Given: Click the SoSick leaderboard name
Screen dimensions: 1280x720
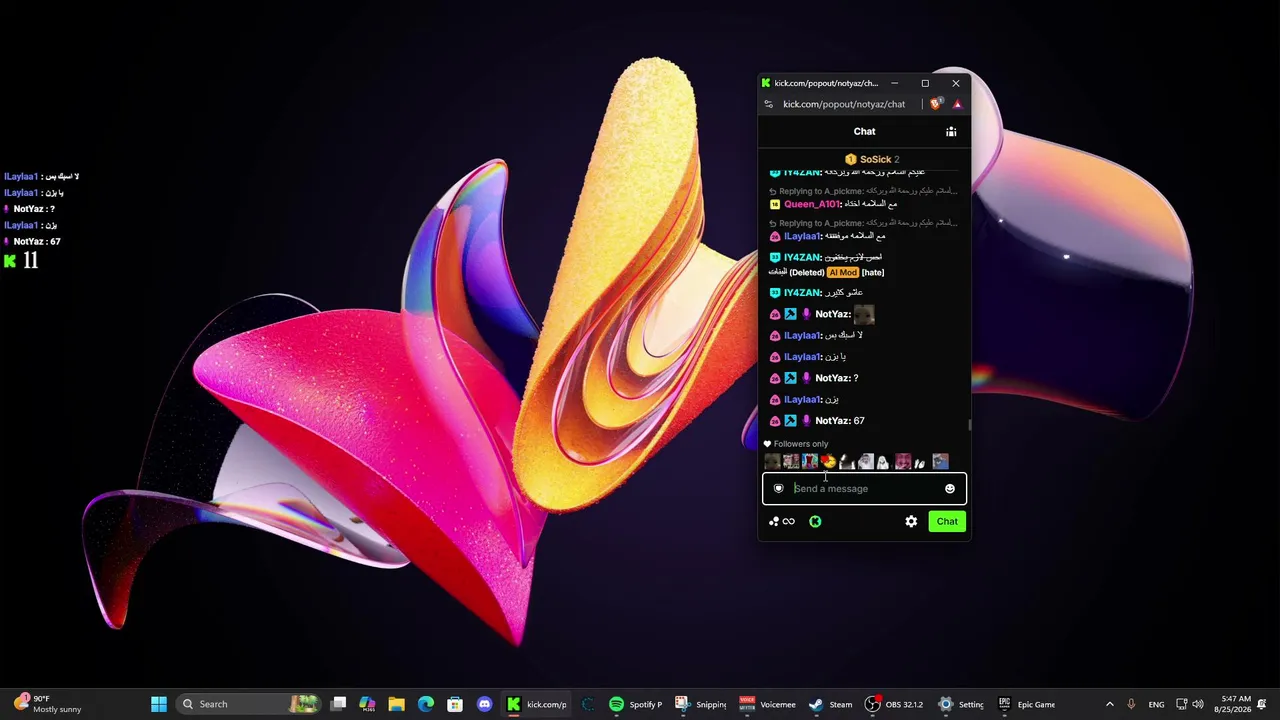Looking at the screenshot, I should [x=875, y=159].
